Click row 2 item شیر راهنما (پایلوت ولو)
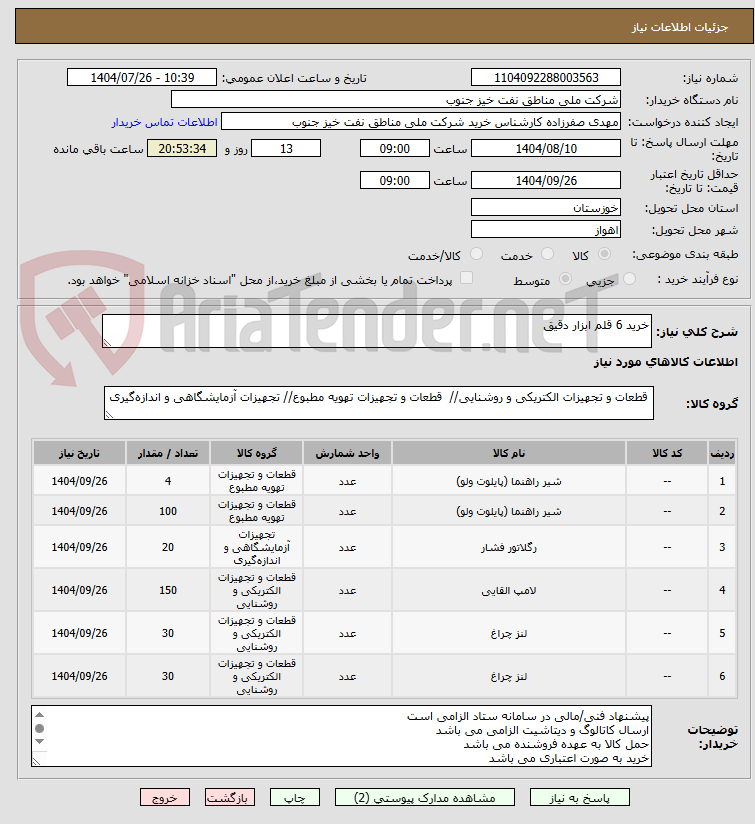The image size is (755, 824). tap(509, 511)
